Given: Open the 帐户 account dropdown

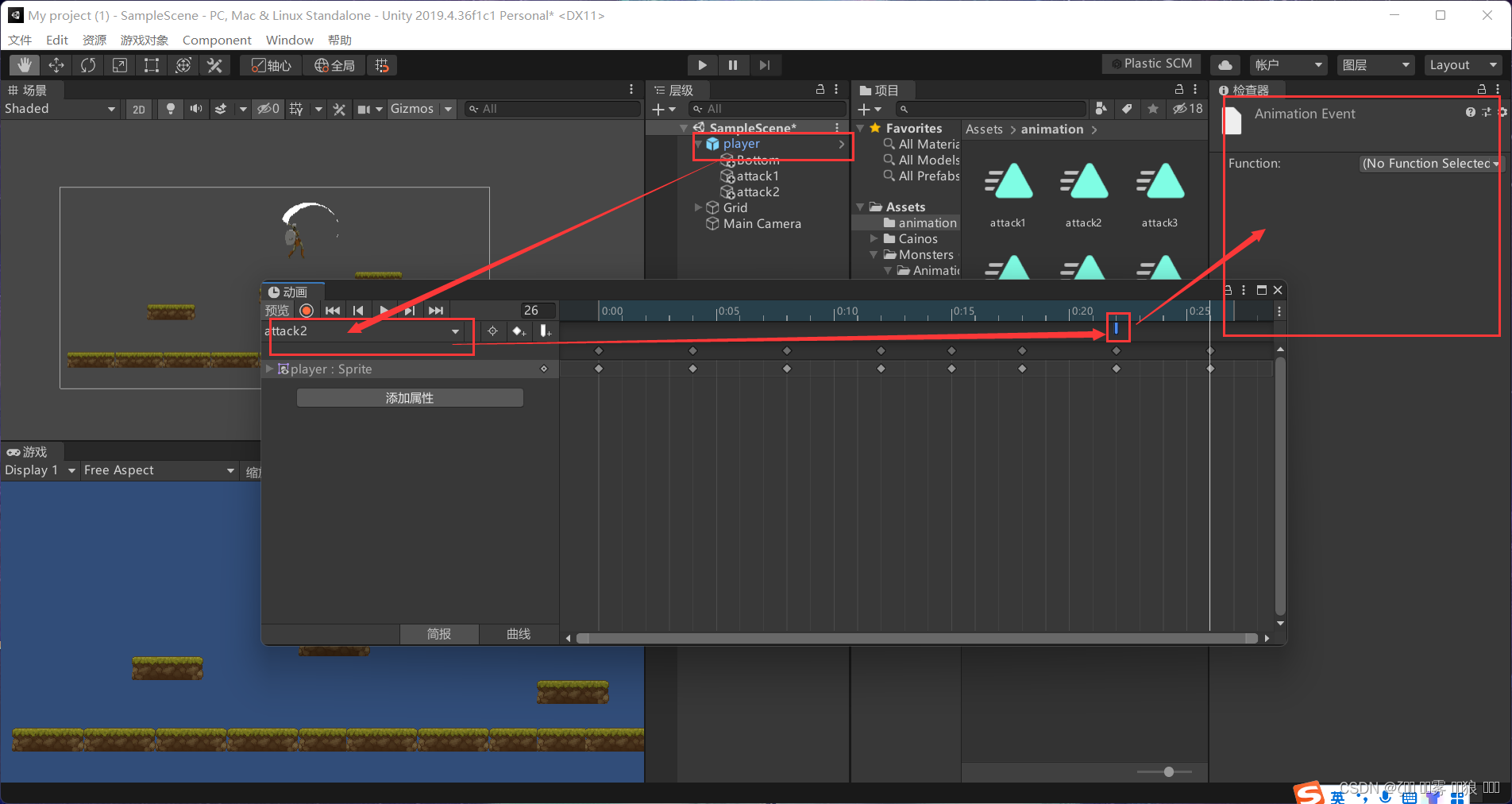Looking at the screenshot, I should pos(1288,65).
